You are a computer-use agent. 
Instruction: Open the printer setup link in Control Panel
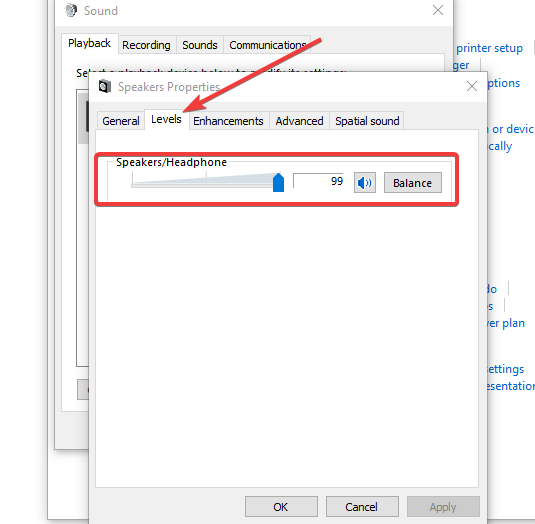pos(489,48)
